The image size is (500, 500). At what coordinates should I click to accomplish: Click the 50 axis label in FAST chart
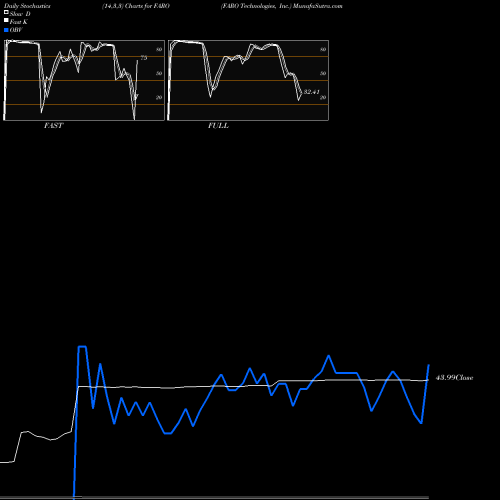click(x=159, y=73)
